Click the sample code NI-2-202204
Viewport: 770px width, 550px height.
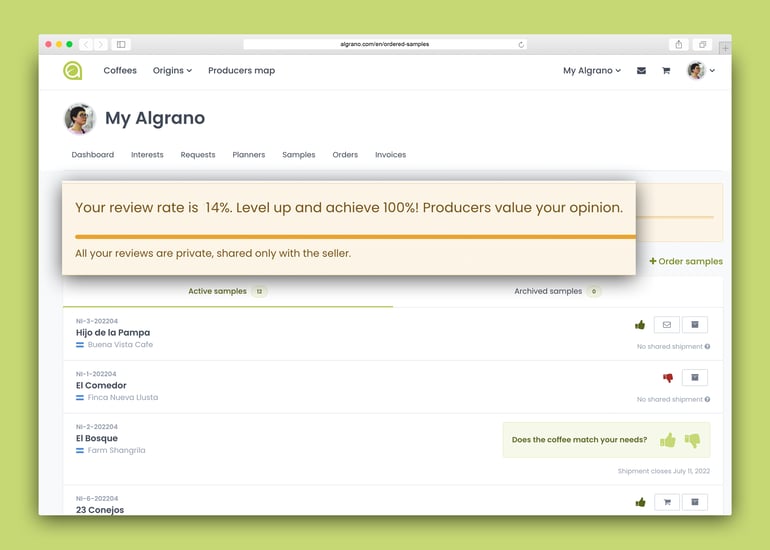pos(97,427)
